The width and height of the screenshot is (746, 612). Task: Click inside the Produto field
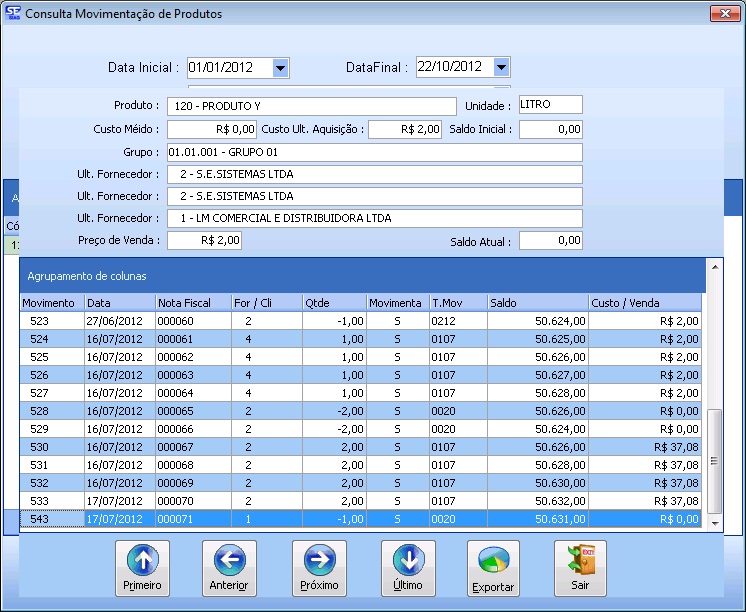pos(310,106)
